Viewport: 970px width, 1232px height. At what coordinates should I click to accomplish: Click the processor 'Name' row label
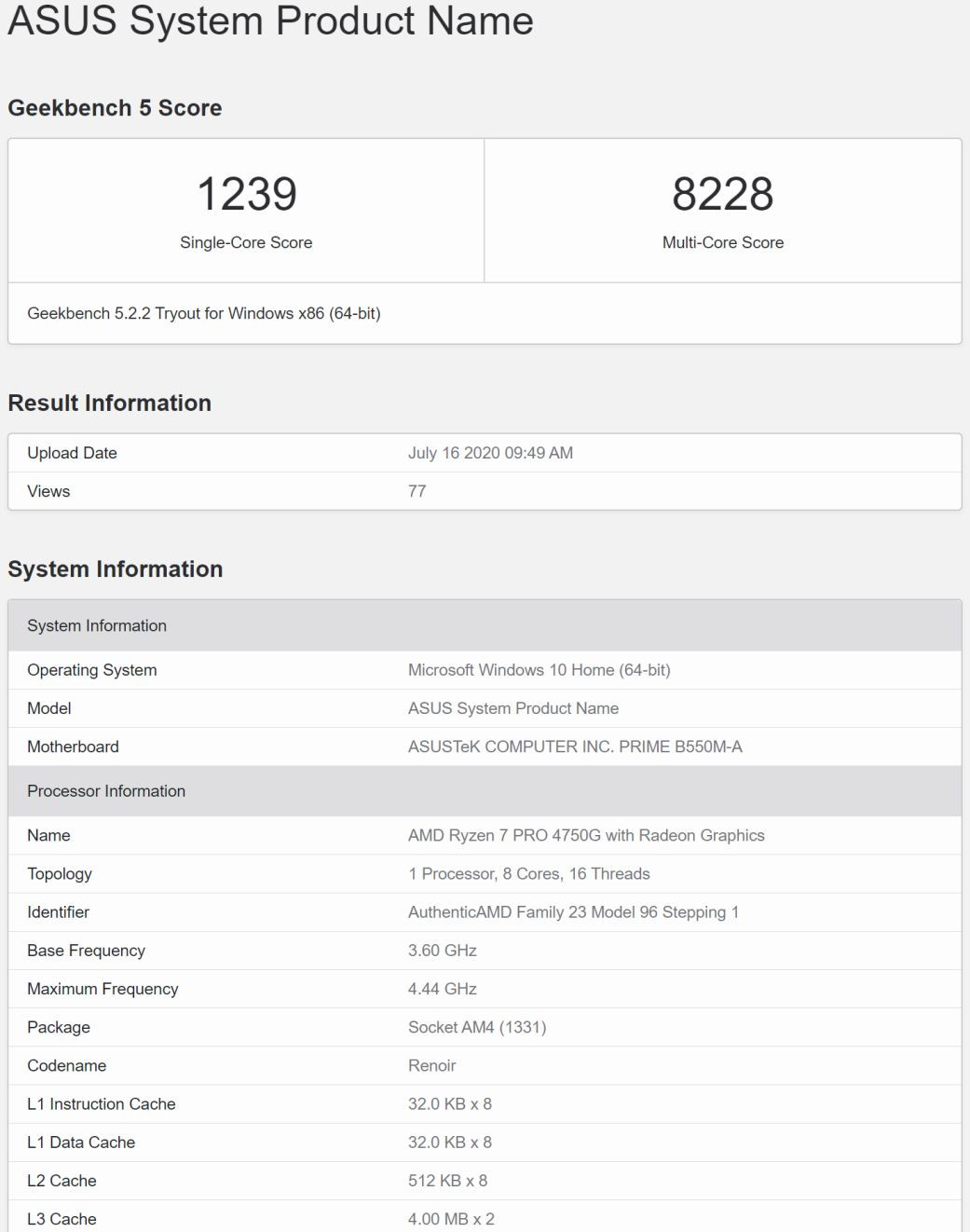[48, 836]
